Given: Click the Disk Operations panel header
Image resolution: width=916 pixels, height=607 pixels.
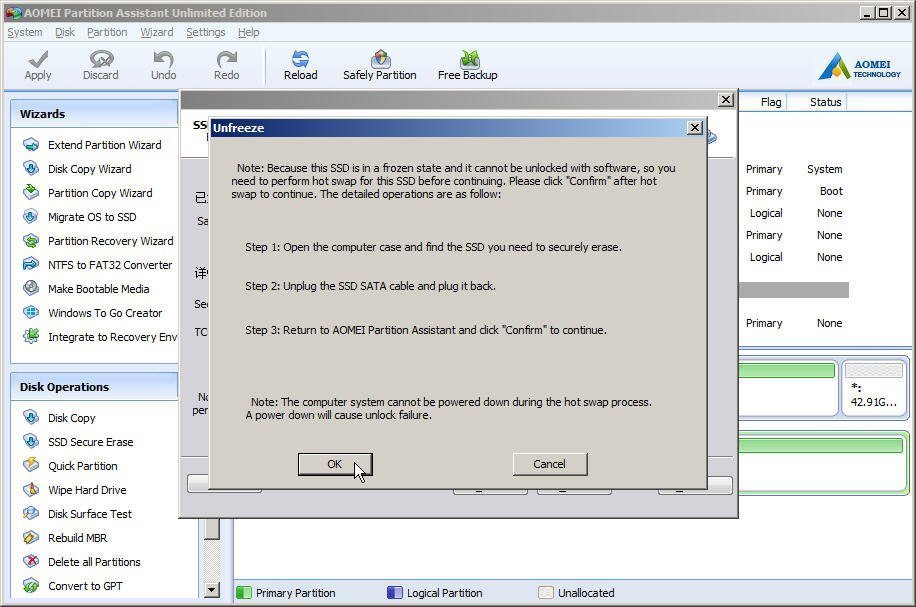Looking at the screenshot, I should pos(94,387).
